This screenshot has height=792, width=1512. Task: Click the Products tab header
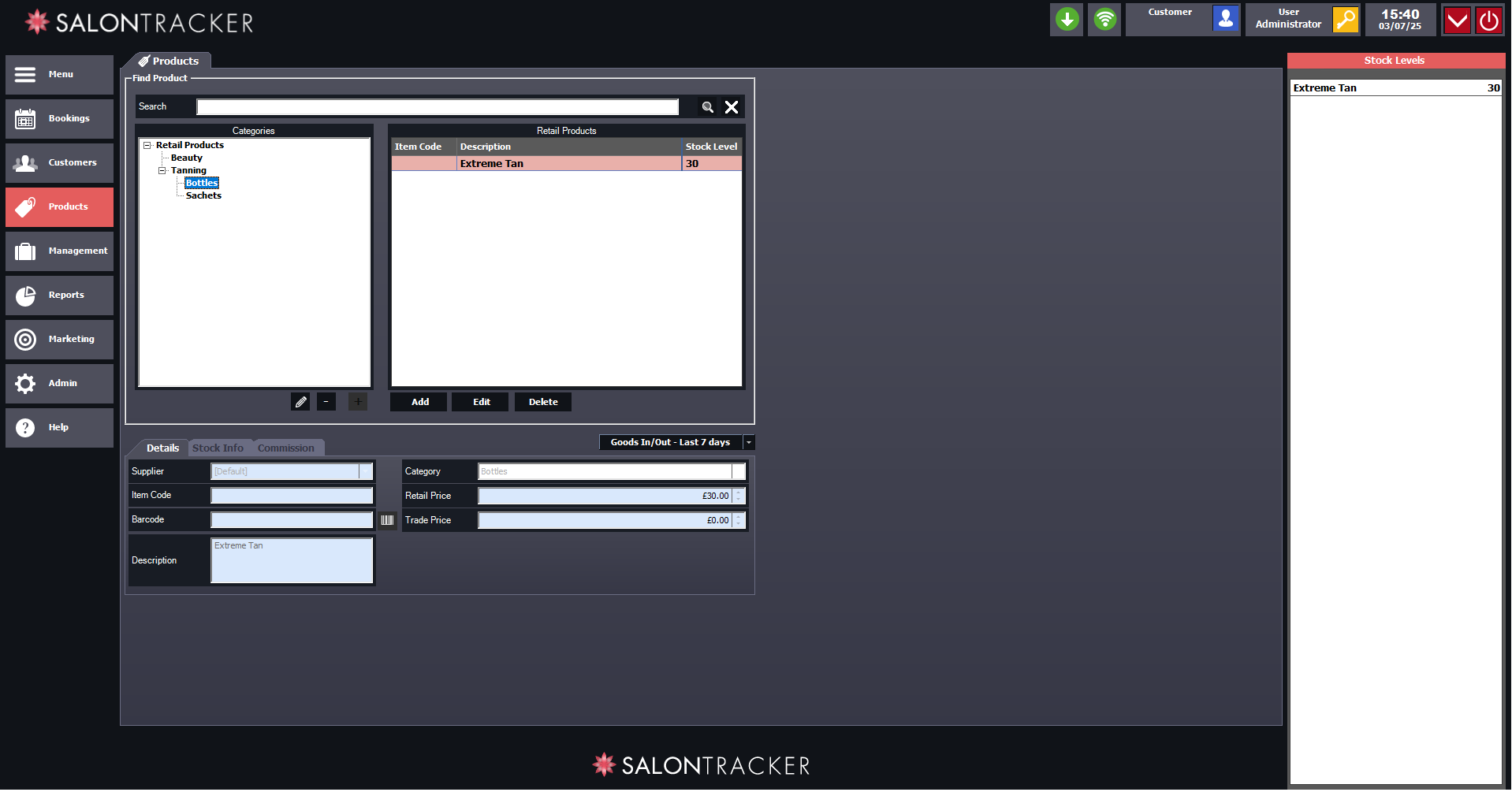(x=168, y=61)
